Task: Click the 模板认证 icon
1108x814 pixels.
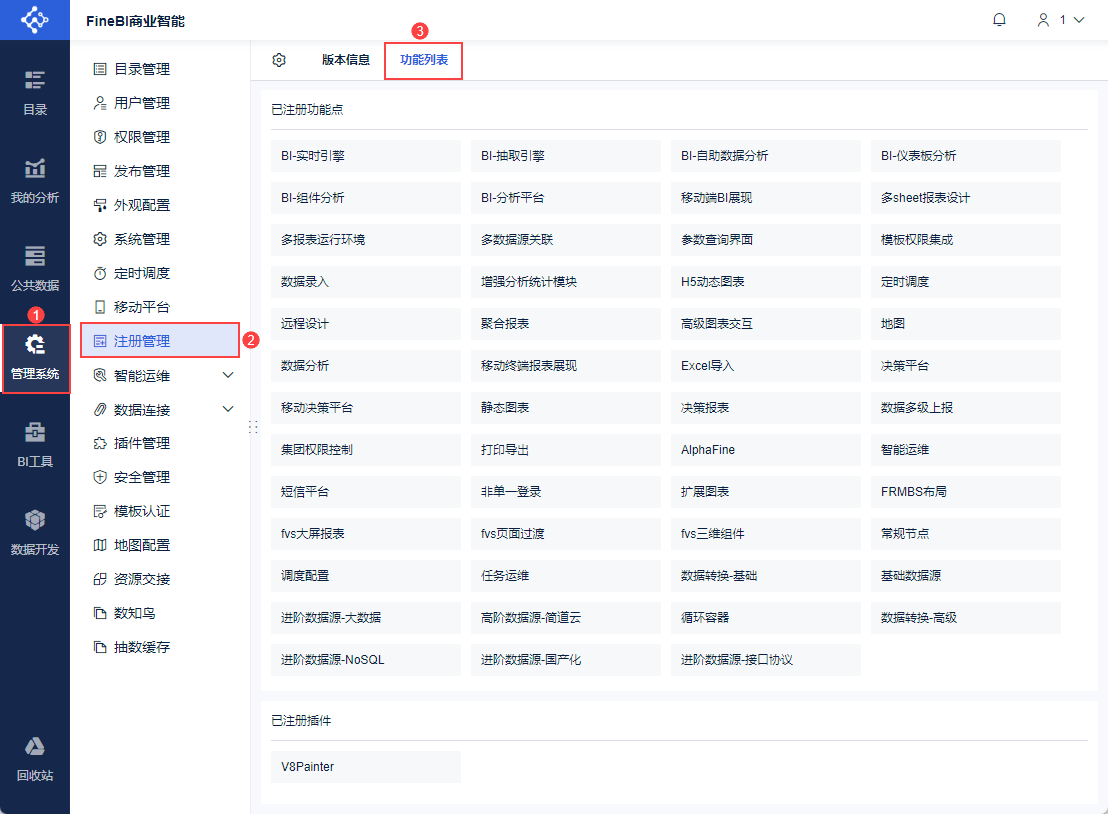Action: click(100, 511)
